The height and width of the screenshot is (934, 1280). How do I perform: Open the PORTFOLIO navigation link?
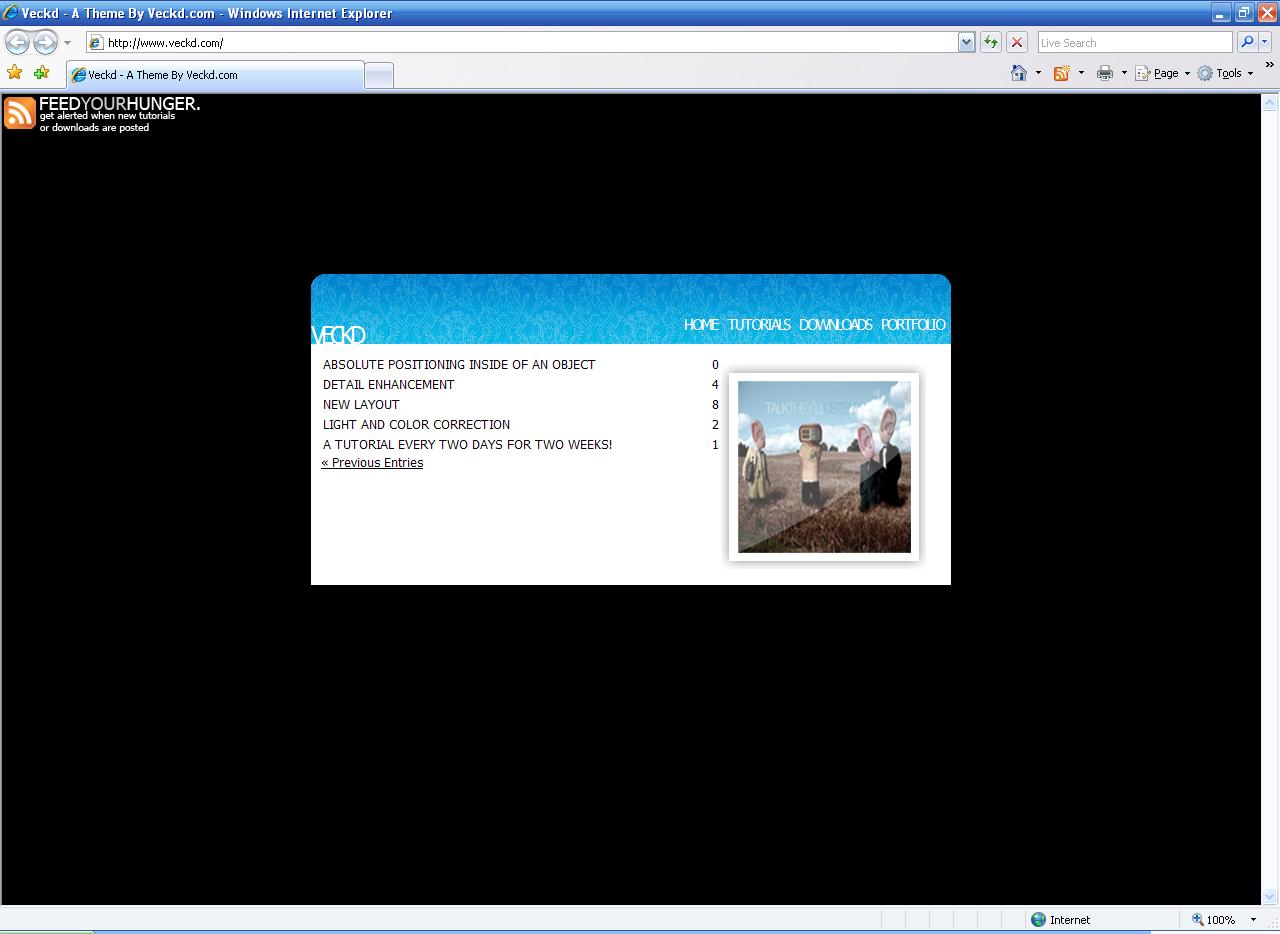pos(913,324)
